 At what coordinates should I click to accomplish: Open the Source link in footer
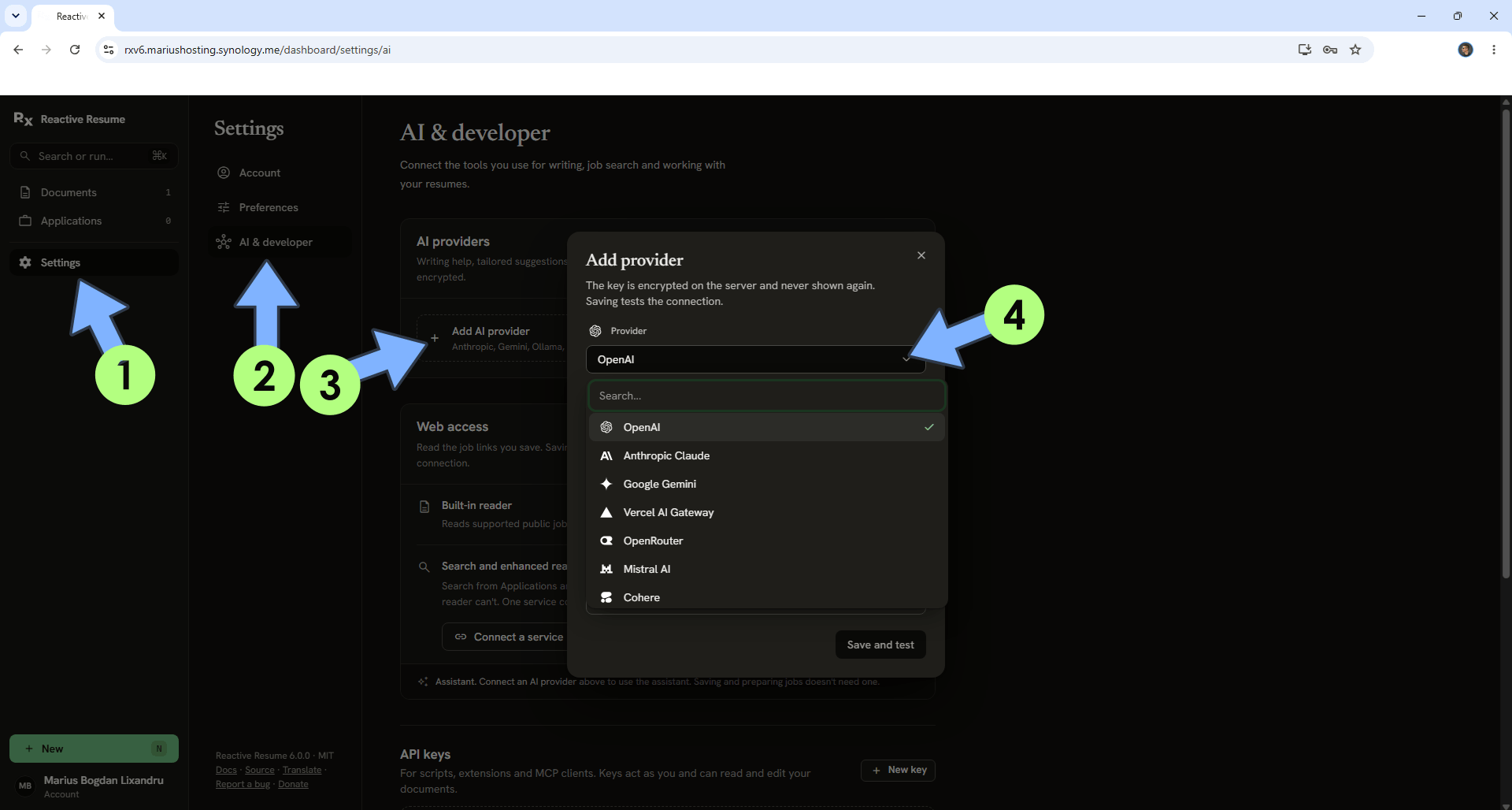pos(260,770)
